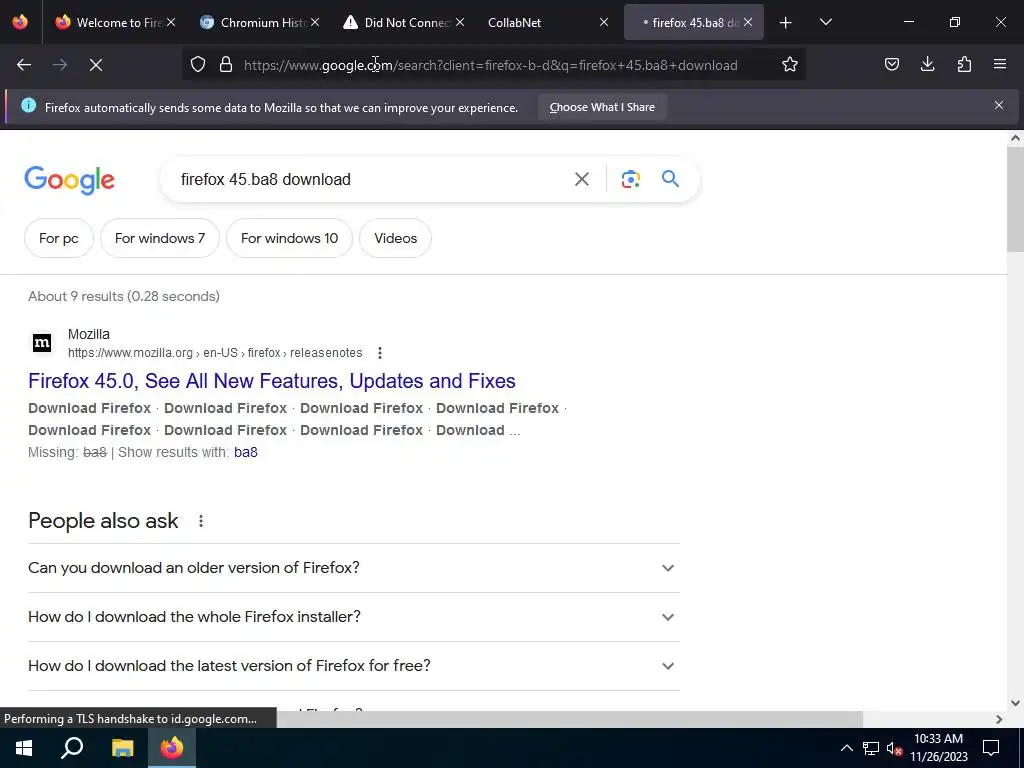Open Firefox 45.0 release notes link
This screenshot has width=1024, height=768.
click(x=272, y=381)
